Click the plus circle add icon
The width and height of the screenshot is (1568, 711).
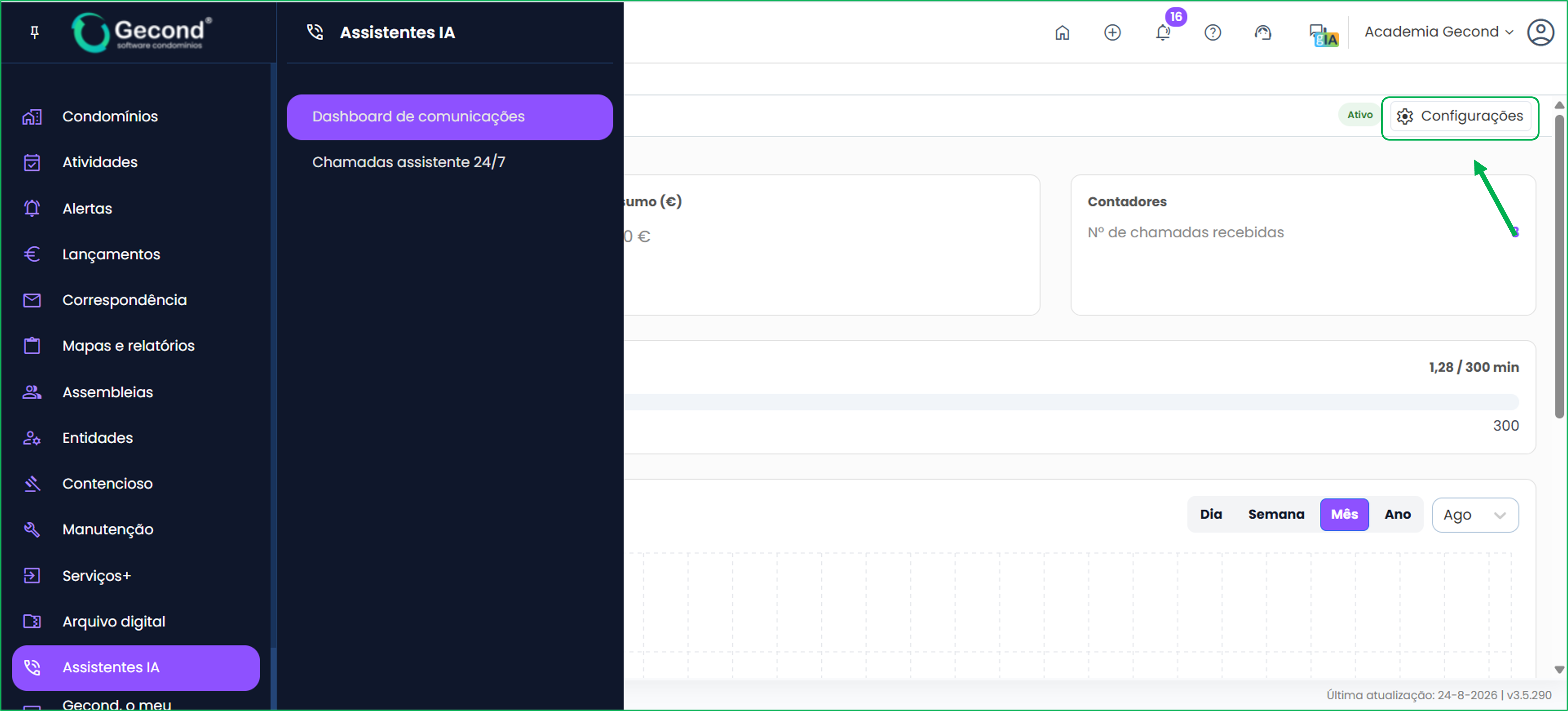click(1112, 32)
